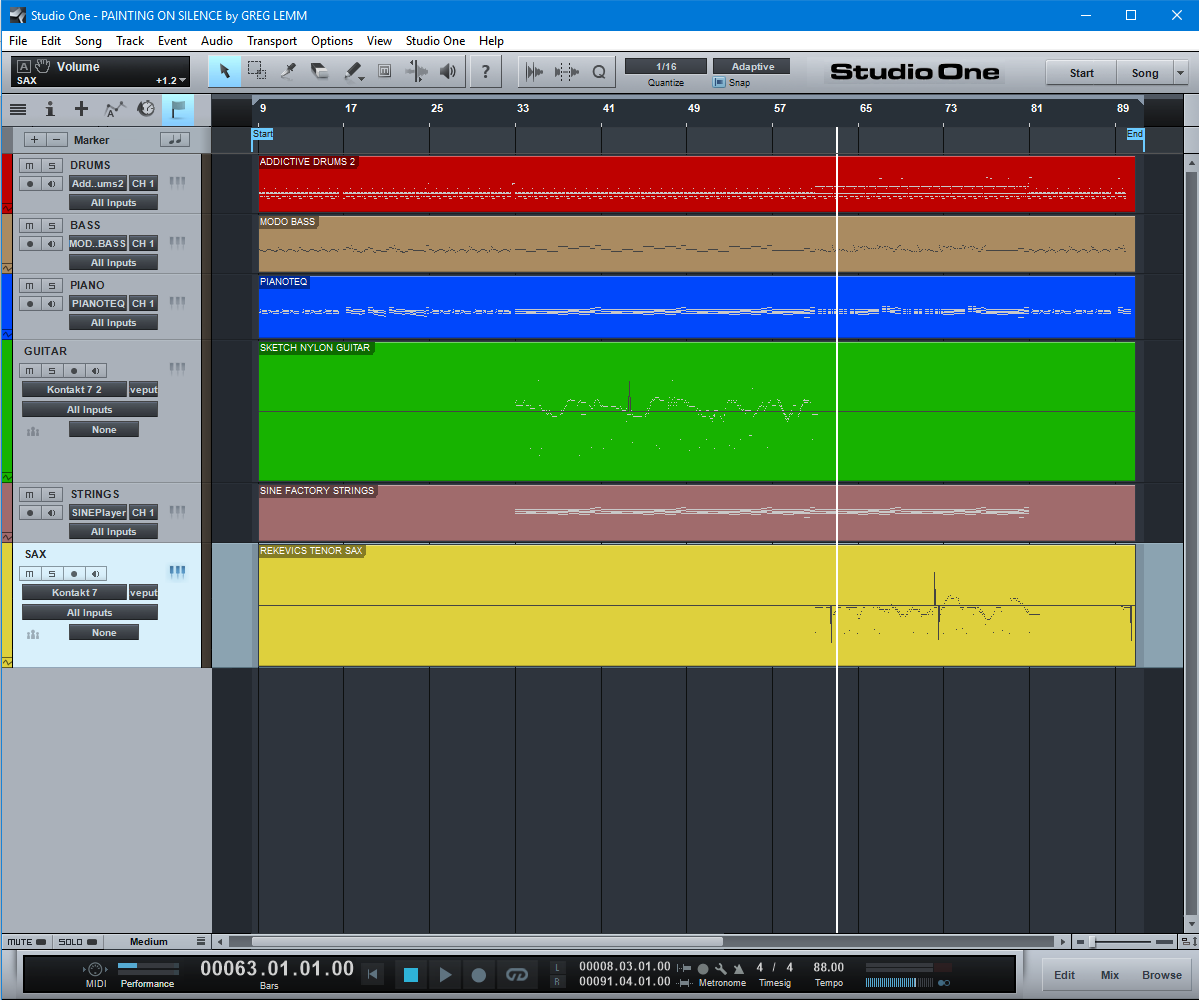
Task: Select the Arrow tool
Action: coord(225,72)
